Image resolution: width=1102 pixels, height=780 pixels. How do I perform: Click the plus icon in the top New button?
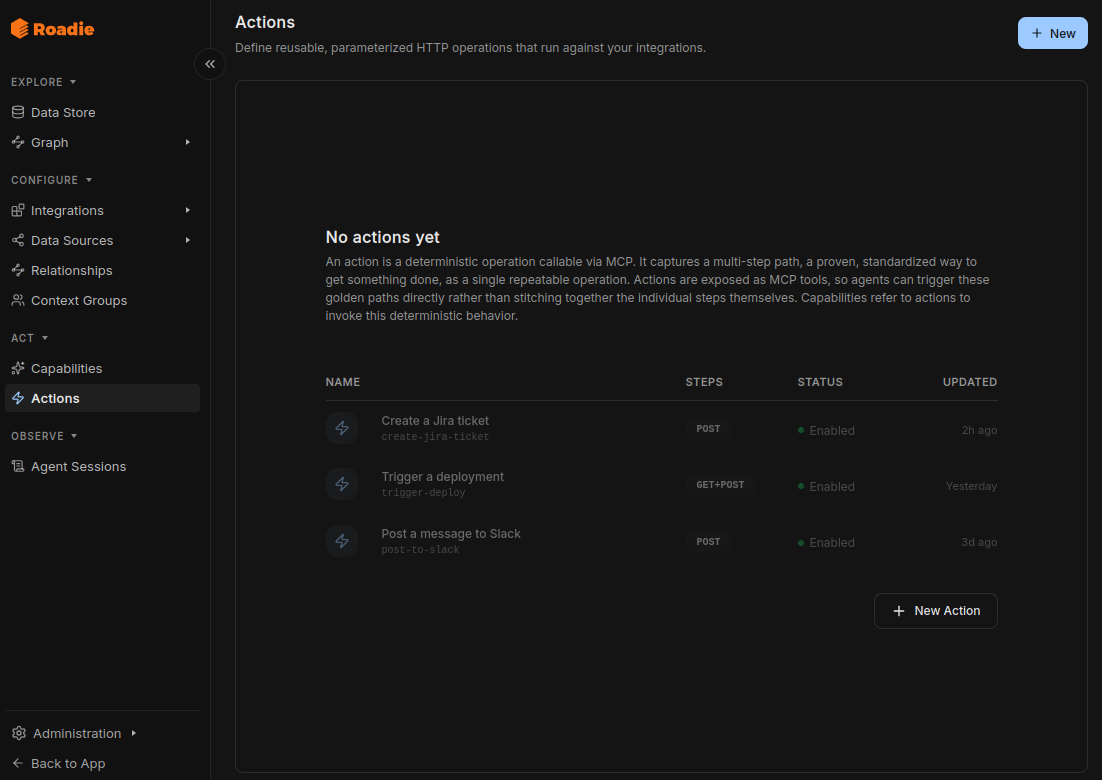coord(1037,33)
